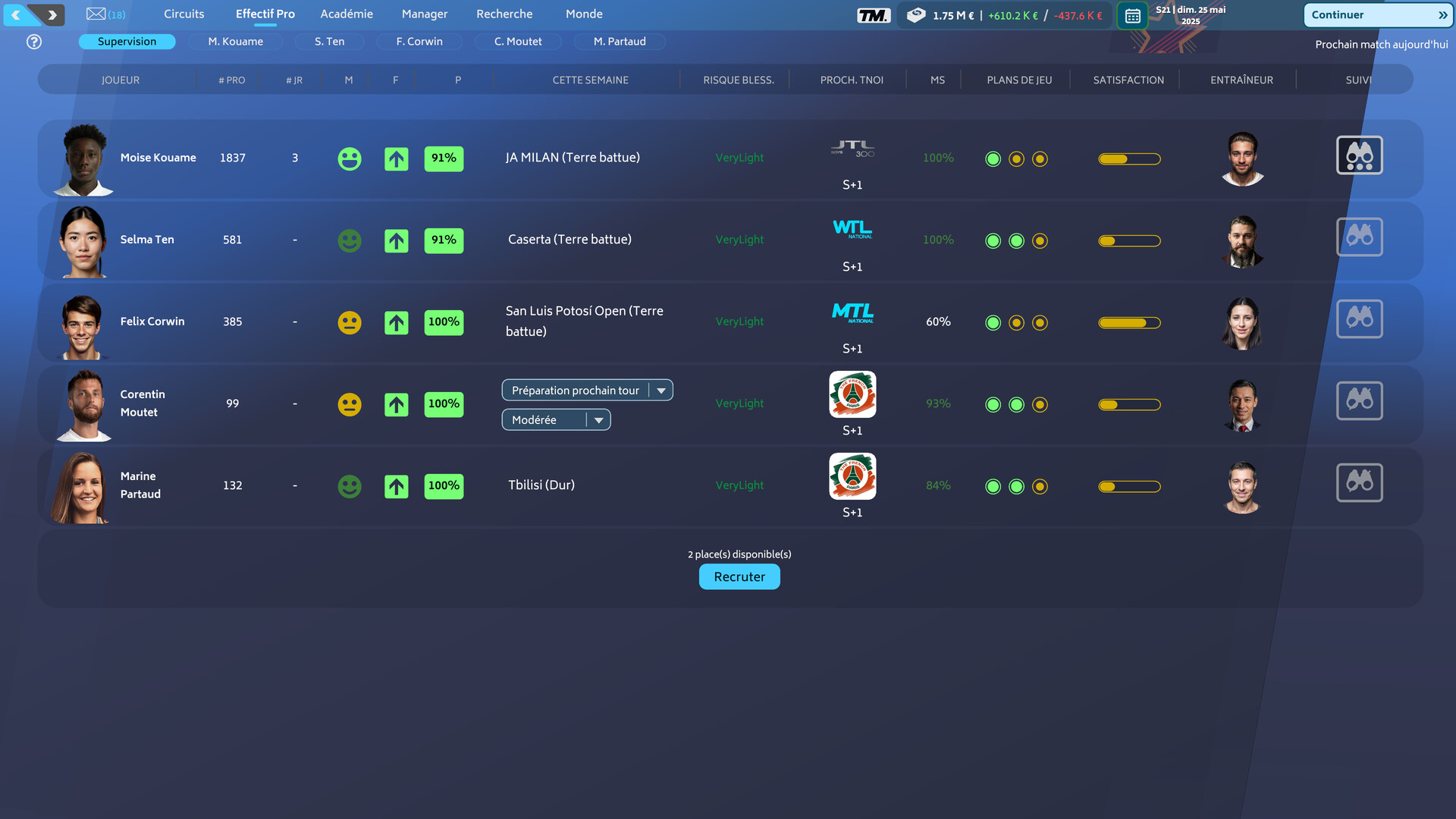Open the Circuits menu
This screenshot has width=1456, height=819.
(x=184, y=14)
